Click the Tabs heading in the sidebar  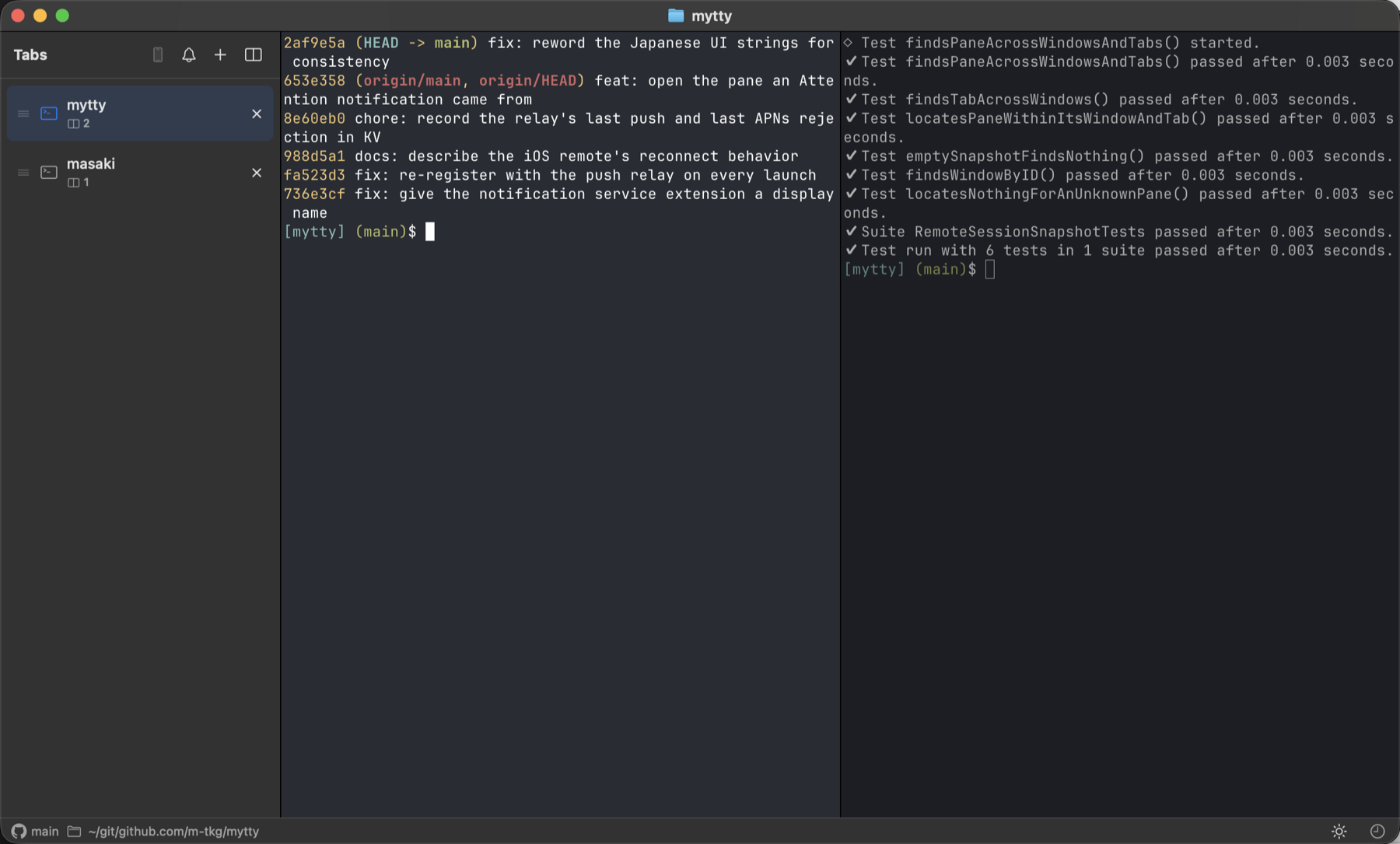tap(30, 54)
